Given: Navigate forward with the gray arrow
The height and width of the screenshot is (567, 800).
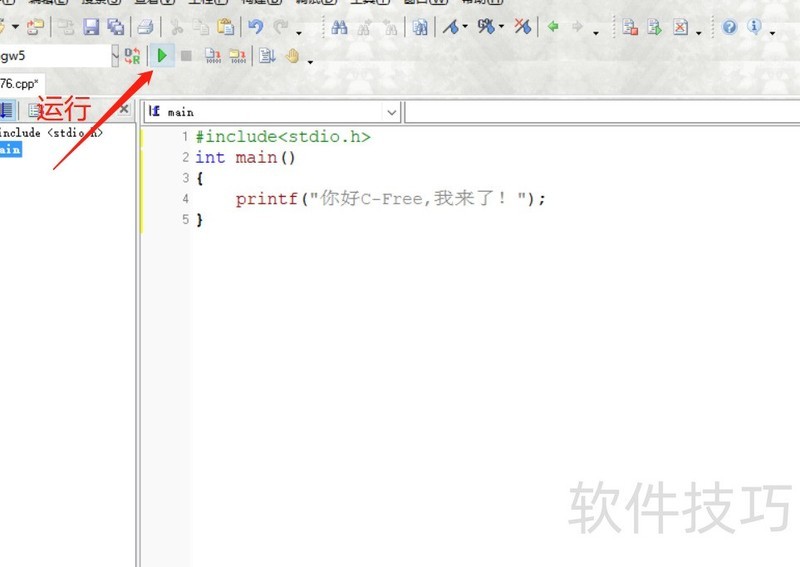Looking at the screenshot, I should tap(577, 27).
